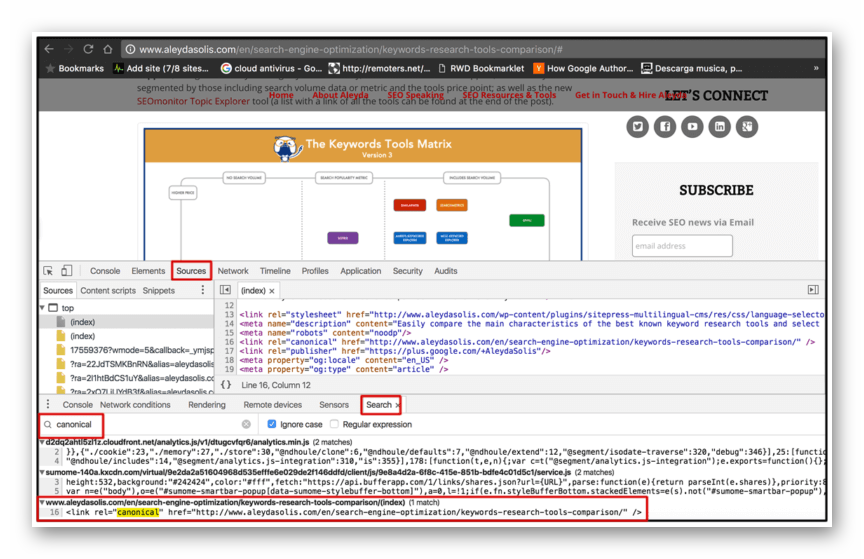Click pretty print braces icon

click(226, 385)
